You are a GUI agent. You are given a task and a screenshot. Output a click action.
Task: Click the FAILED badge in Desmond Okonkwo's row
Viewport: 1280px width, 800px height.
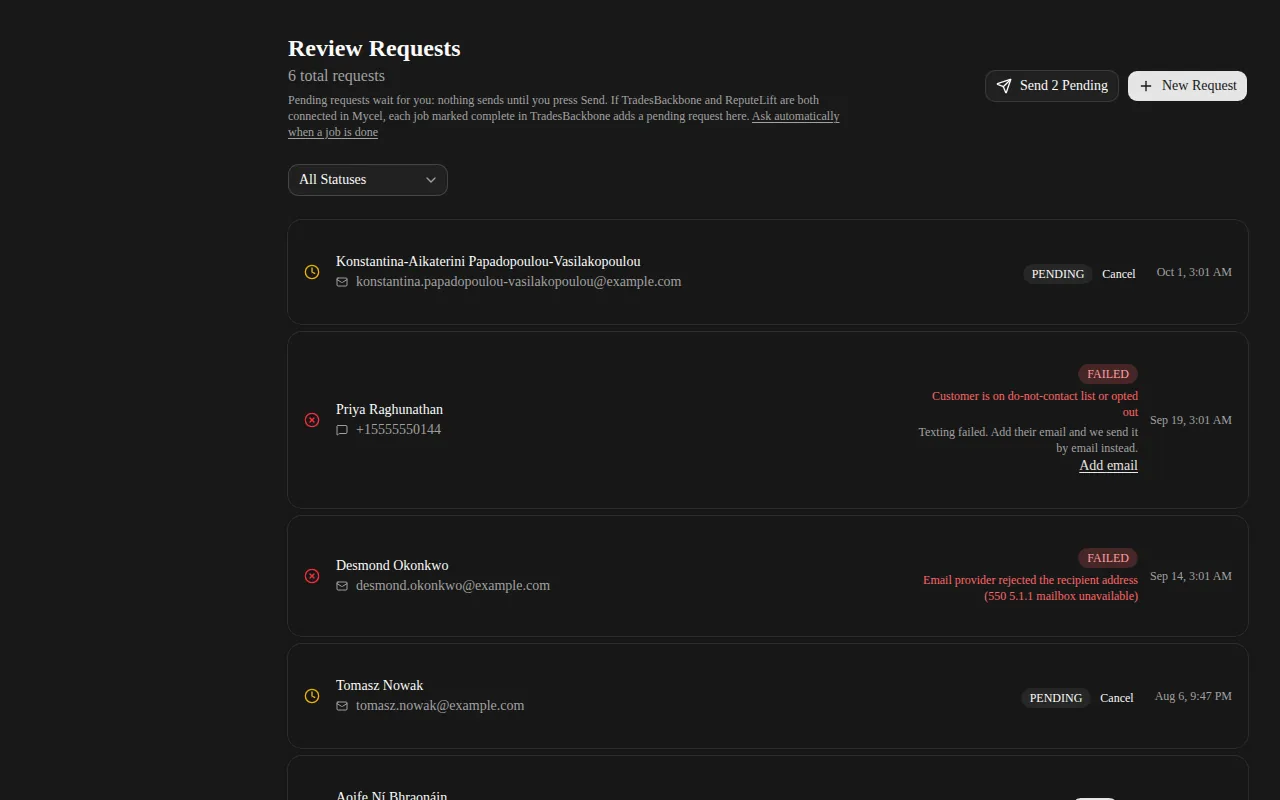(x=1108, y=558)
